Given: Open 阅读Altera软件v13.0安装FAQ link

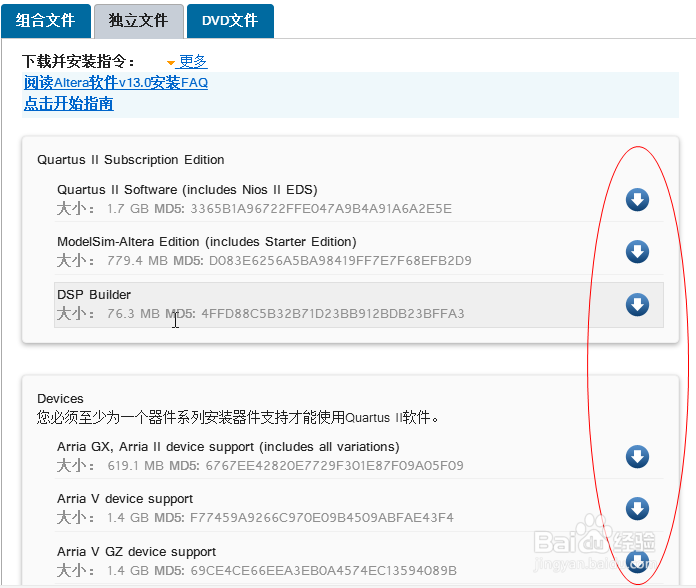Looking at the screenshot, I should click(116, 83).
